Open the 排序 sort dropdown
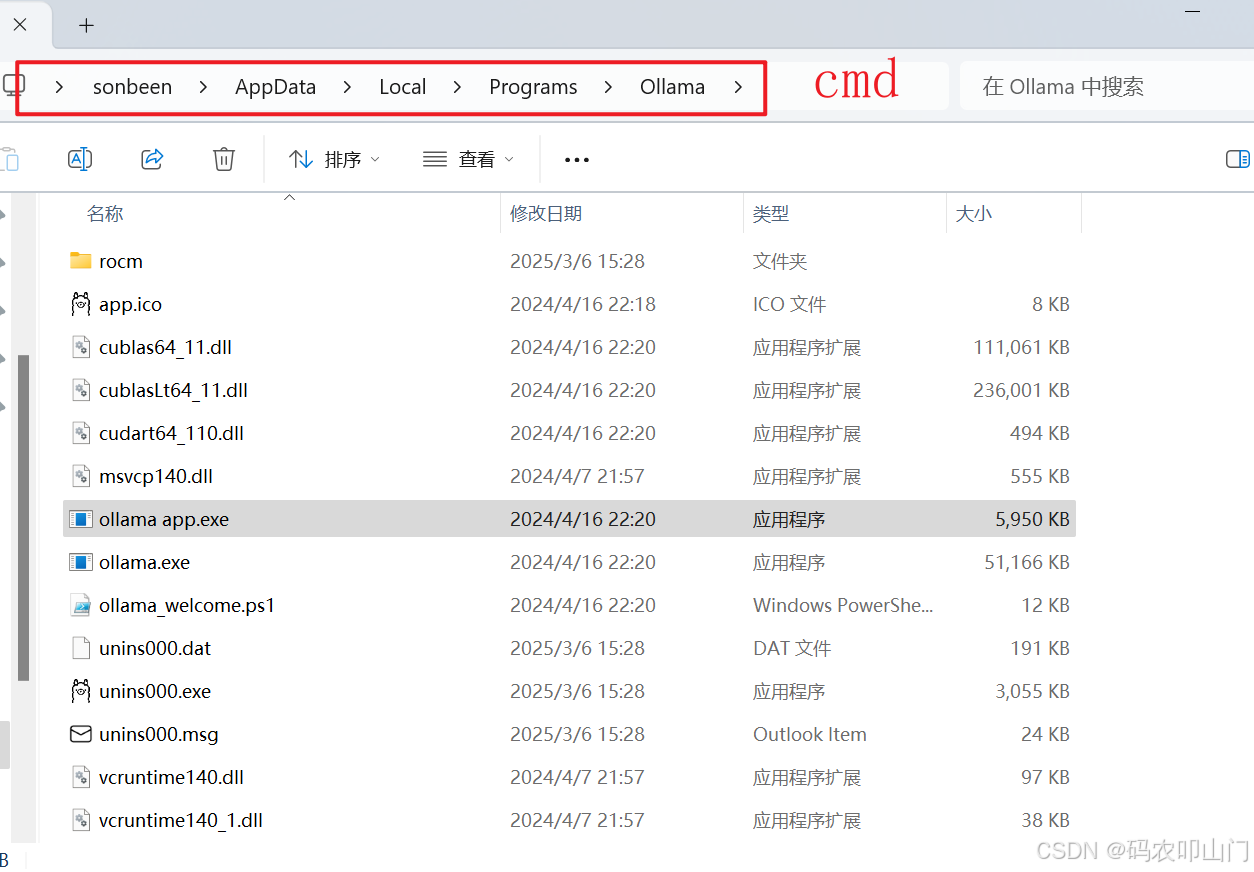 (335, 159)
